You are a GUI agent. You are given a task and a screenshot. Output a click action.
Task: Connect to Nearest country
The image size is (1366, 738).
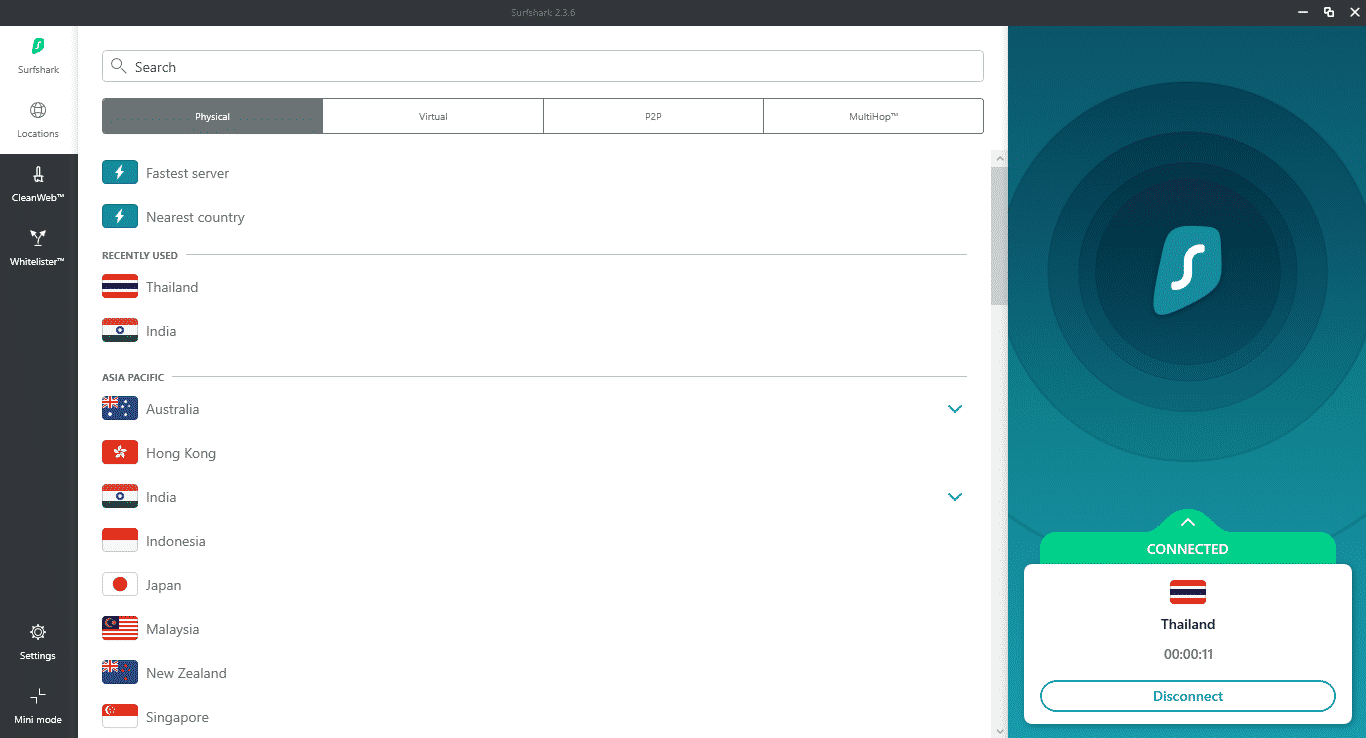coord(534,217)
